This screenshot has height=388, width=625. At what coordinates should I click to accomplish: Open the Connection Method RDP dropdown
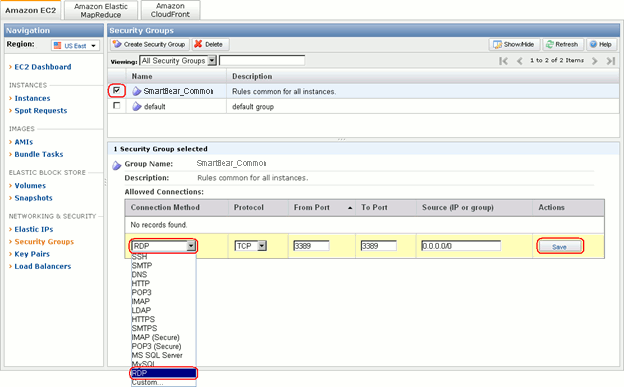pos(163,246)
